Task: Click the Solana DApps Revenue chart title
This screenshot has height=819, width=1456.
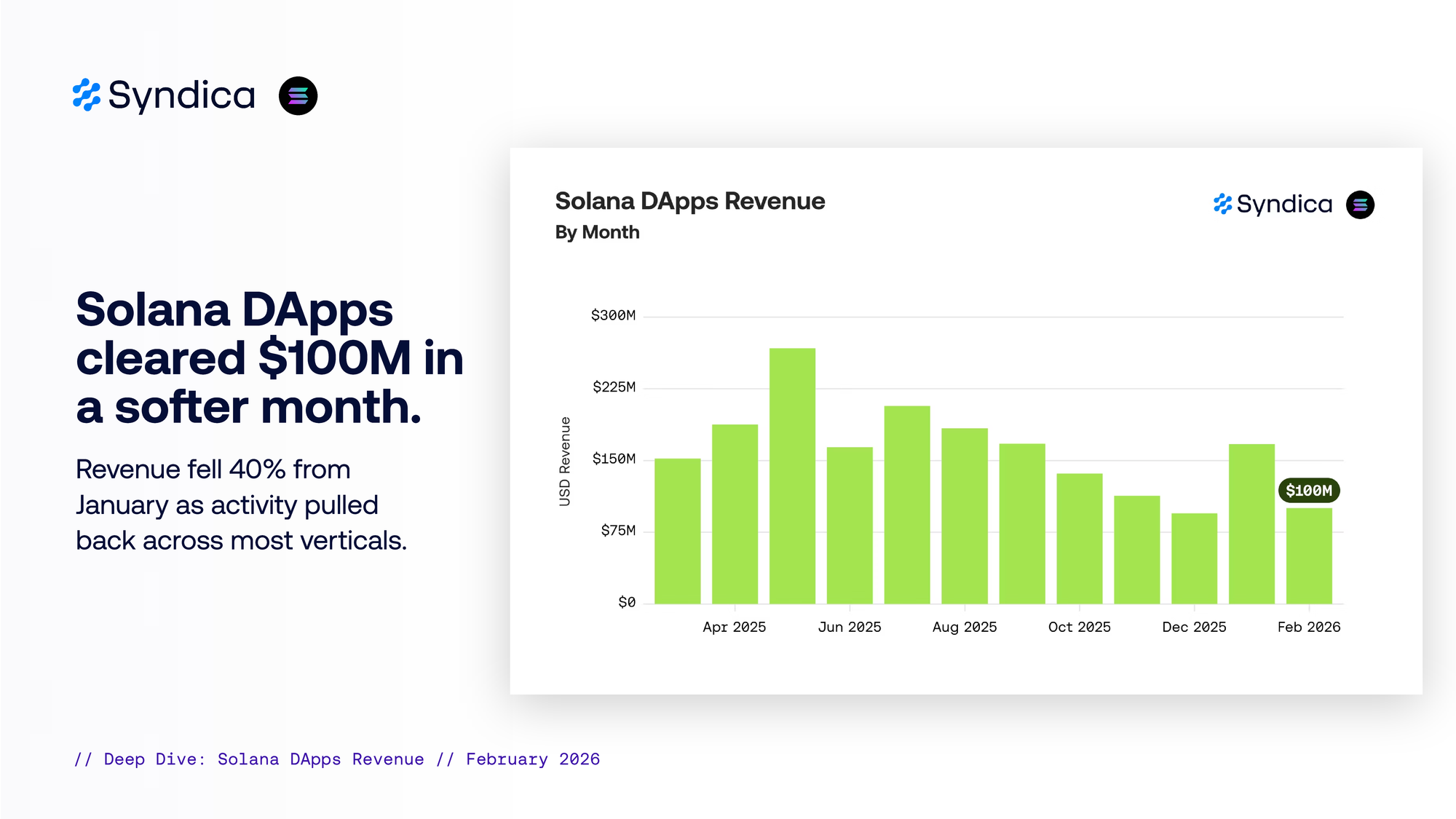Action: click(x=689, y=201)
